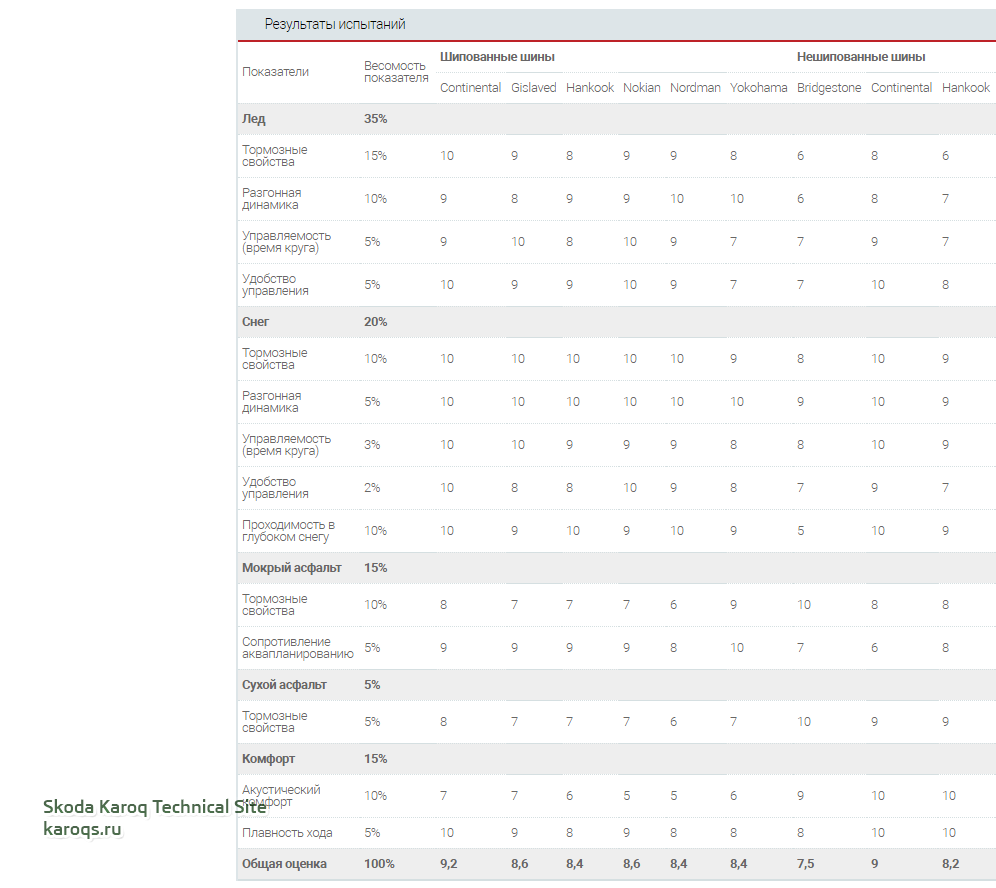Click the 15% weight of Комфорт section
Screen dimensions: 996x888
(x=375, y=759)
